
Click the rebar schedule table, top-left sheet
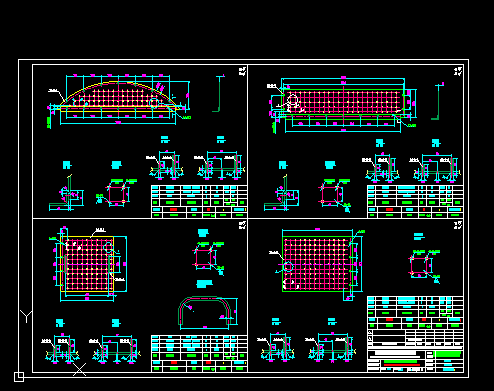199,202
